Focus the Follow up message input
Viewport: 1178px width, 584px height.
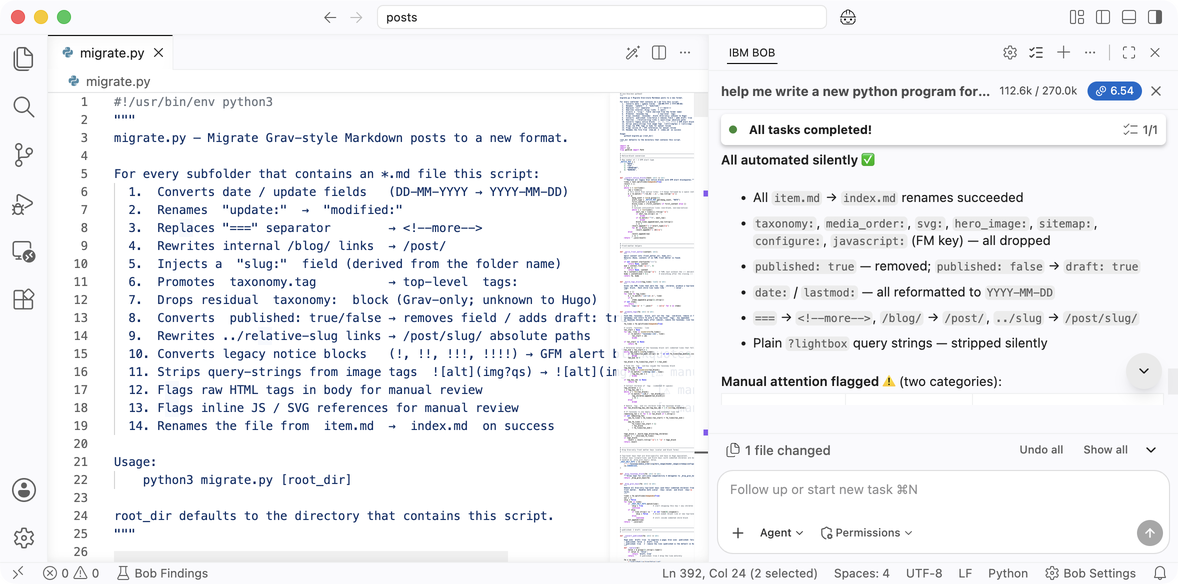pos(943,490)
